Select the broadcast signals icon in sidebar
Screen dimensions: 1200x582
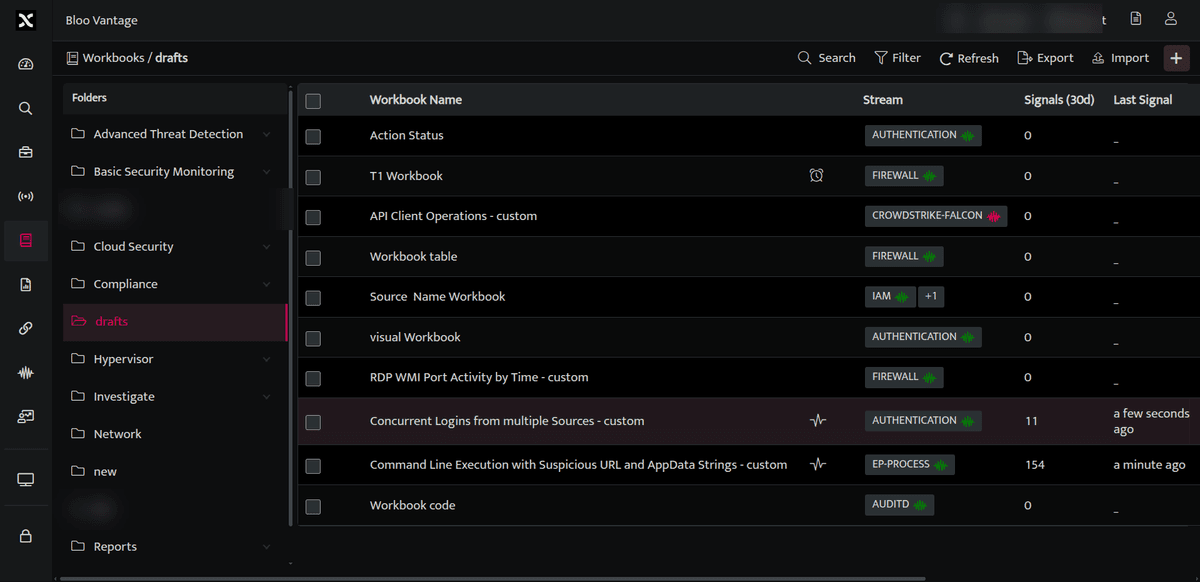(26, 196)
